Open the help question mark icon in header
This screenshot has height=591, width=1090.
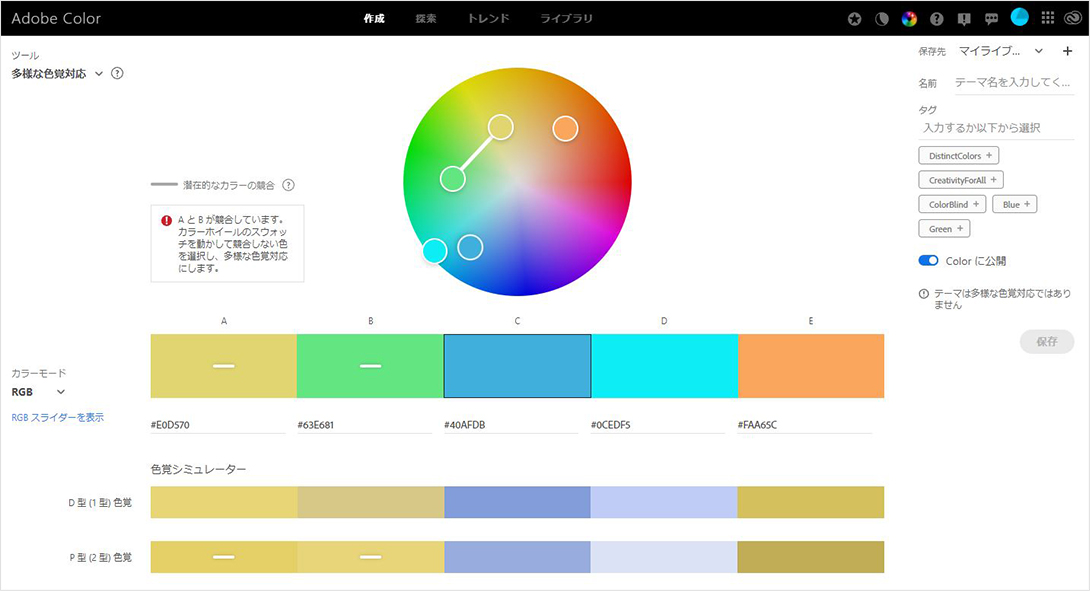click(x=936, y=19)
